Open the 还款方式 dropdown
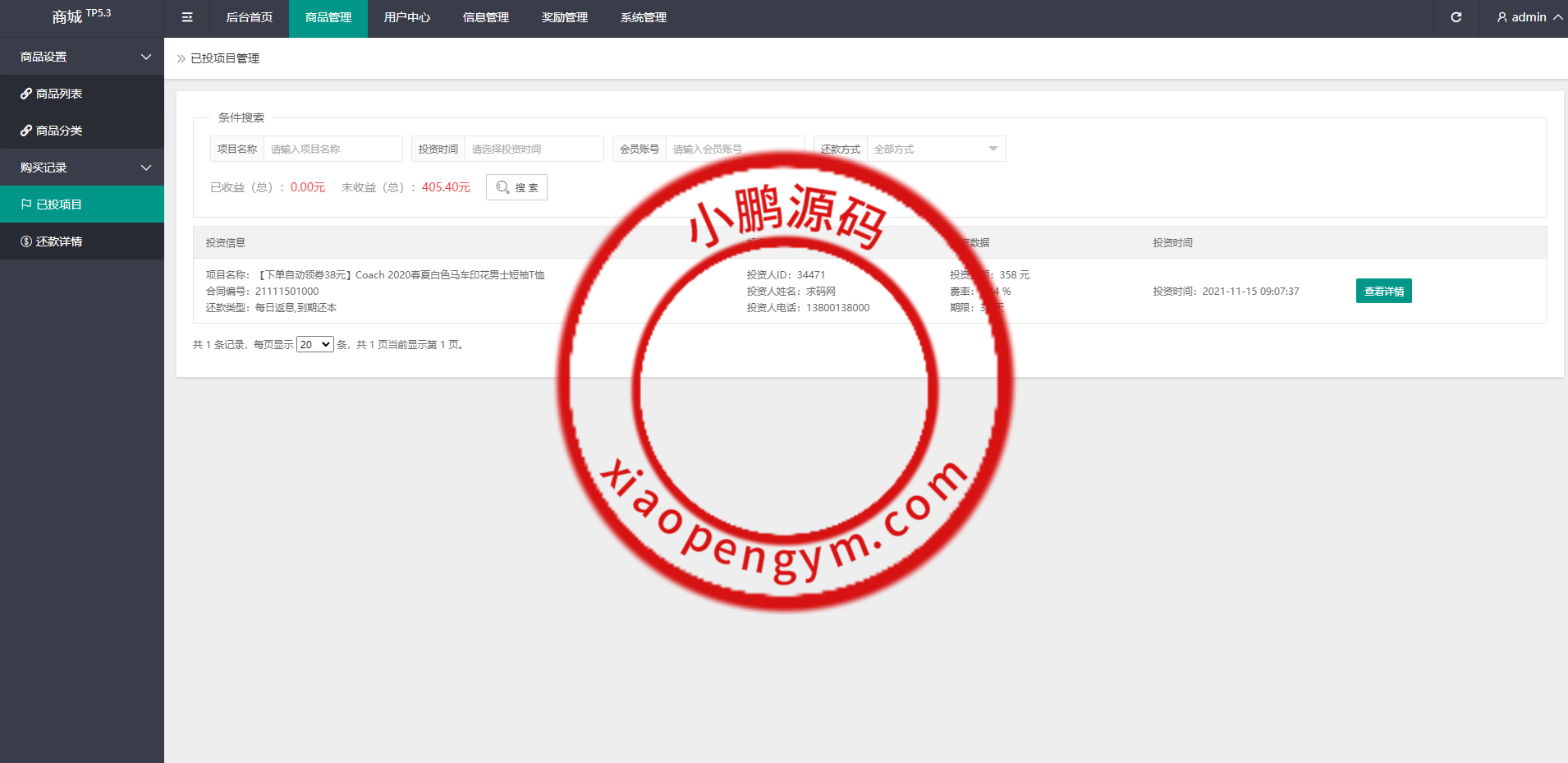 tap(936, 149)
